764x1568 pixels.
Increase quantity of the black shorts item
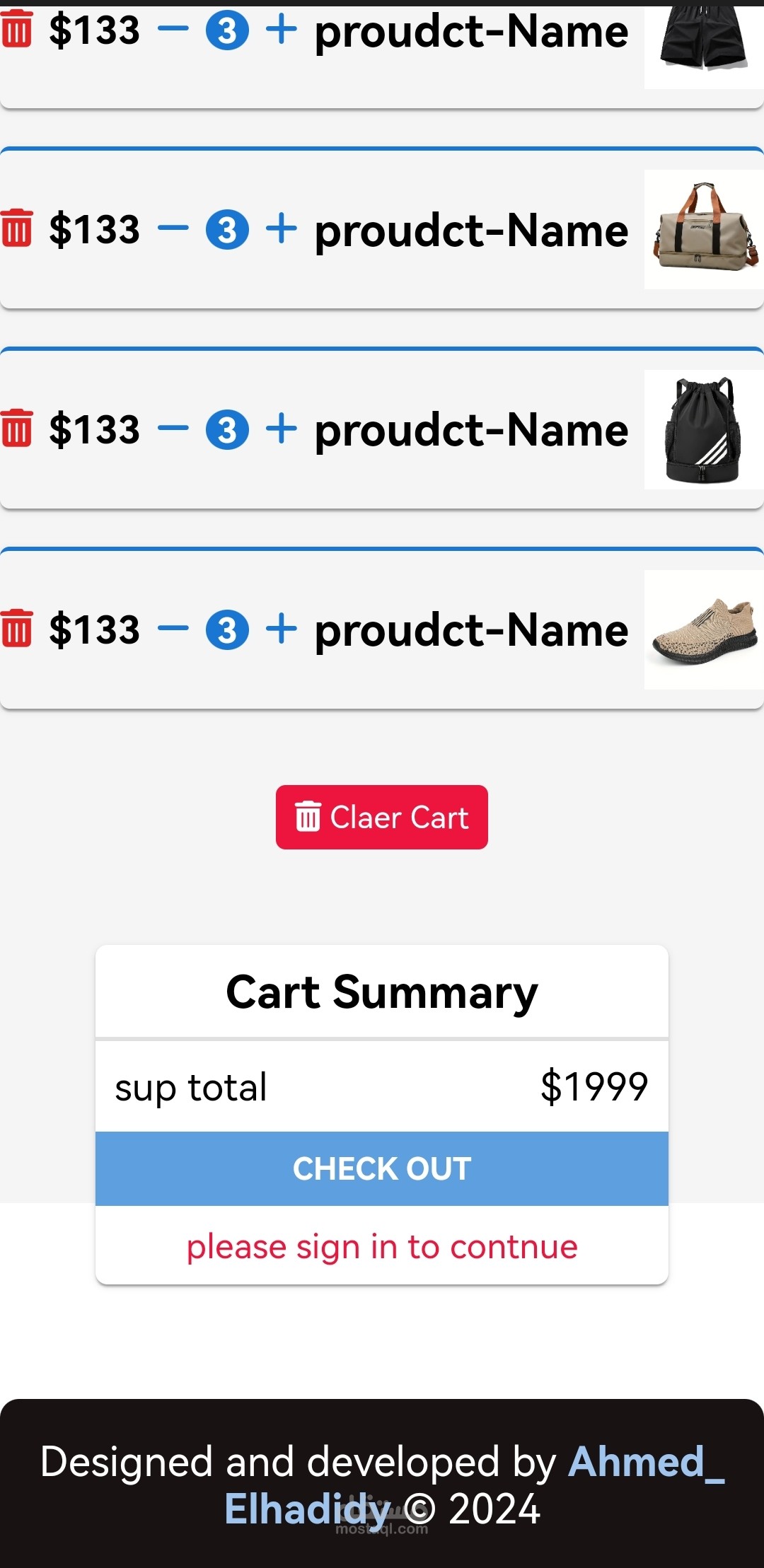click(282, 29)
